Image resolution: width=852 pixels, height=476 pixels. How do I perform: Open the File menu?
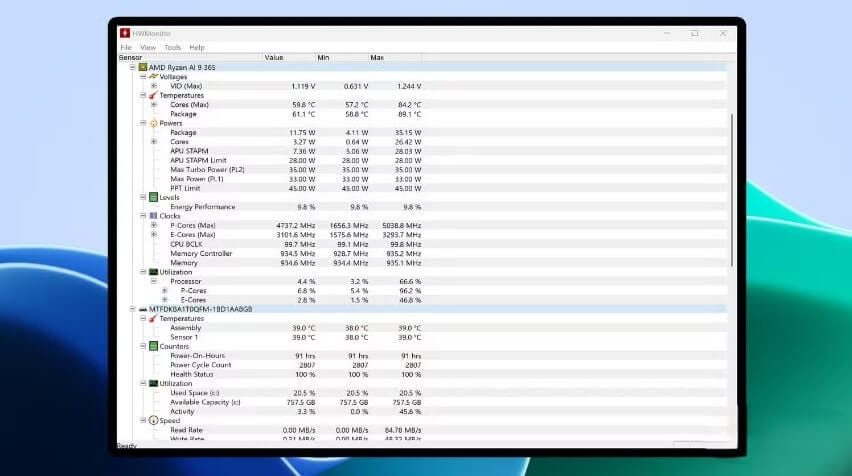(126, 47)
